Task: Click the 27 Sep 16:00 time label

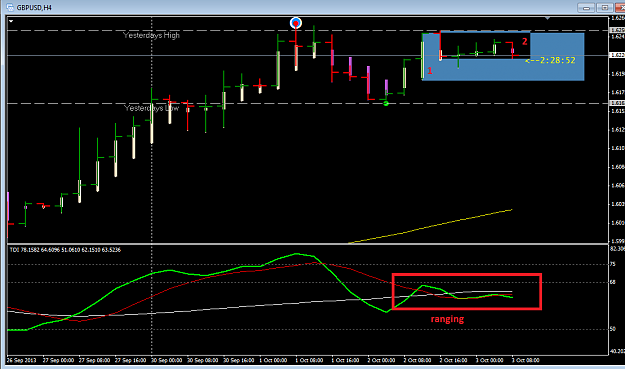Action: [130, 360]
